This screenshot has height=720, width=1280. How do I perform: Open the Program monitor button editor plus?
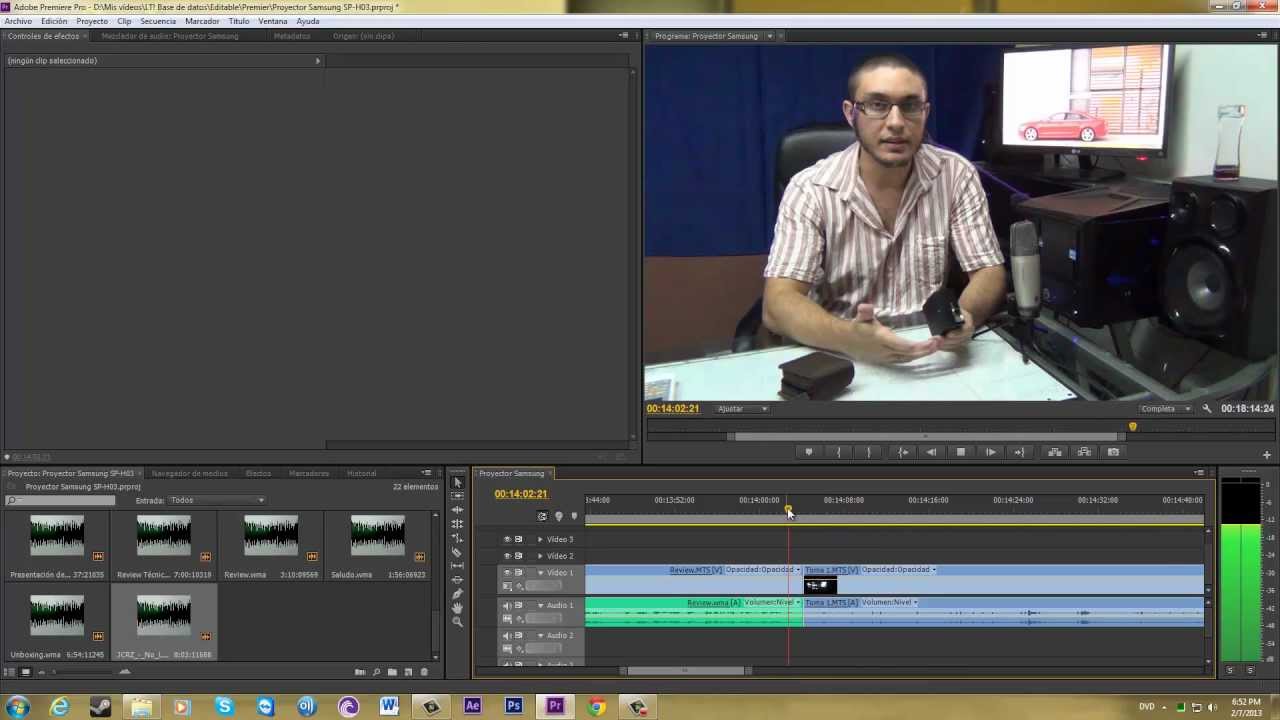pos(1266,455)
